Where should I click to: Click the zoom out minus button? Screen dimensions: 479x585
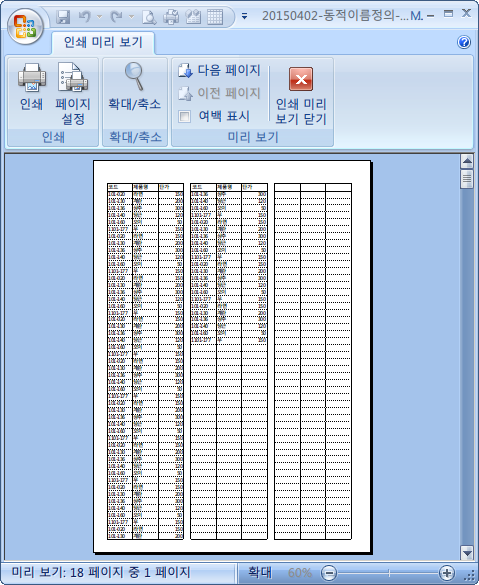click(329, 572)
